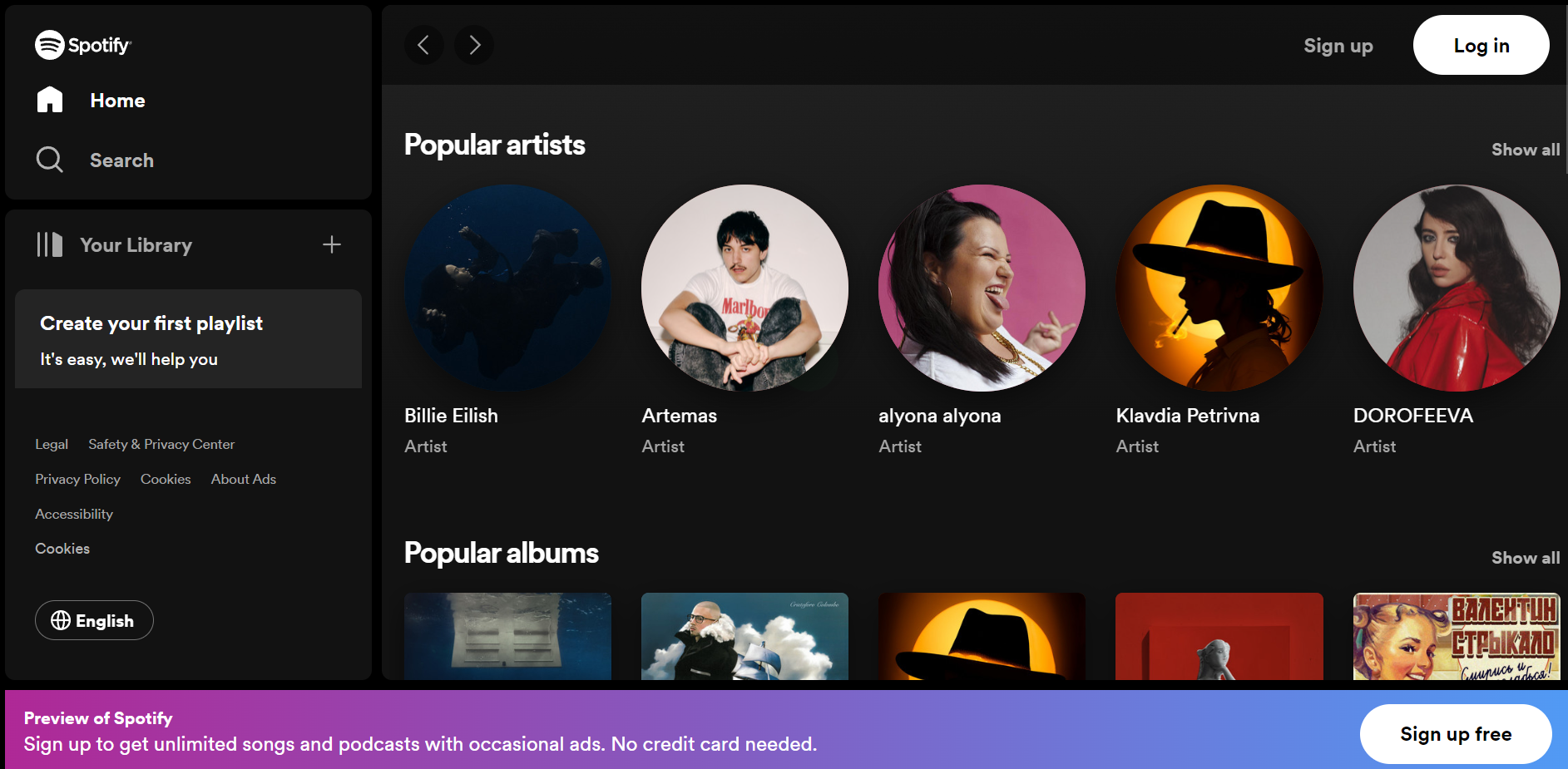Image resolution: width=1568 pixels, height=769 pixels.
Task: Open the red statue album cover
Action: tap(1219, 636)
